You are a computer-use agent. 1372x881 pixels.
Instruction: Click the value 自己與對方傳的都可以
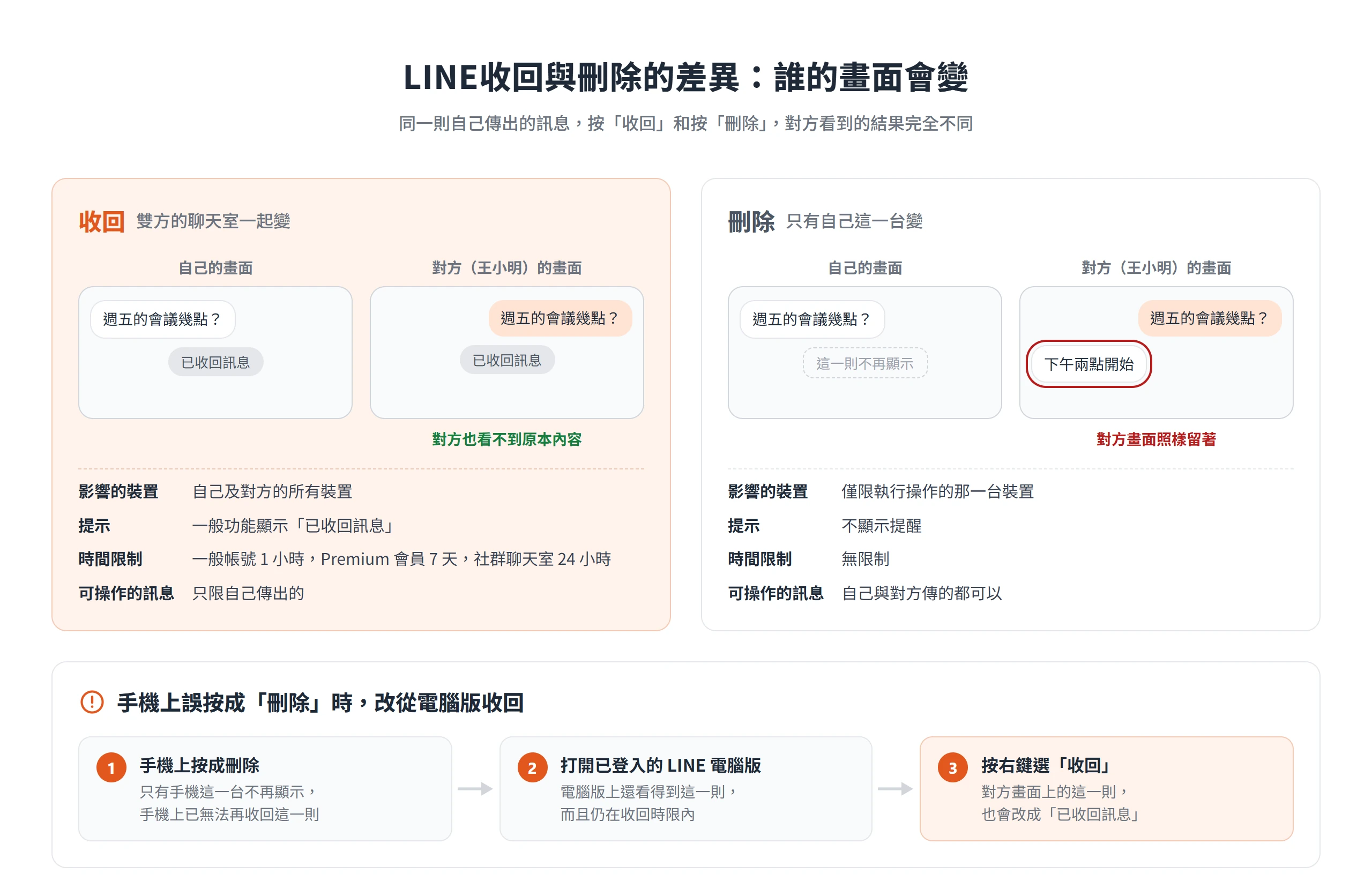click(x=922, y=593)
